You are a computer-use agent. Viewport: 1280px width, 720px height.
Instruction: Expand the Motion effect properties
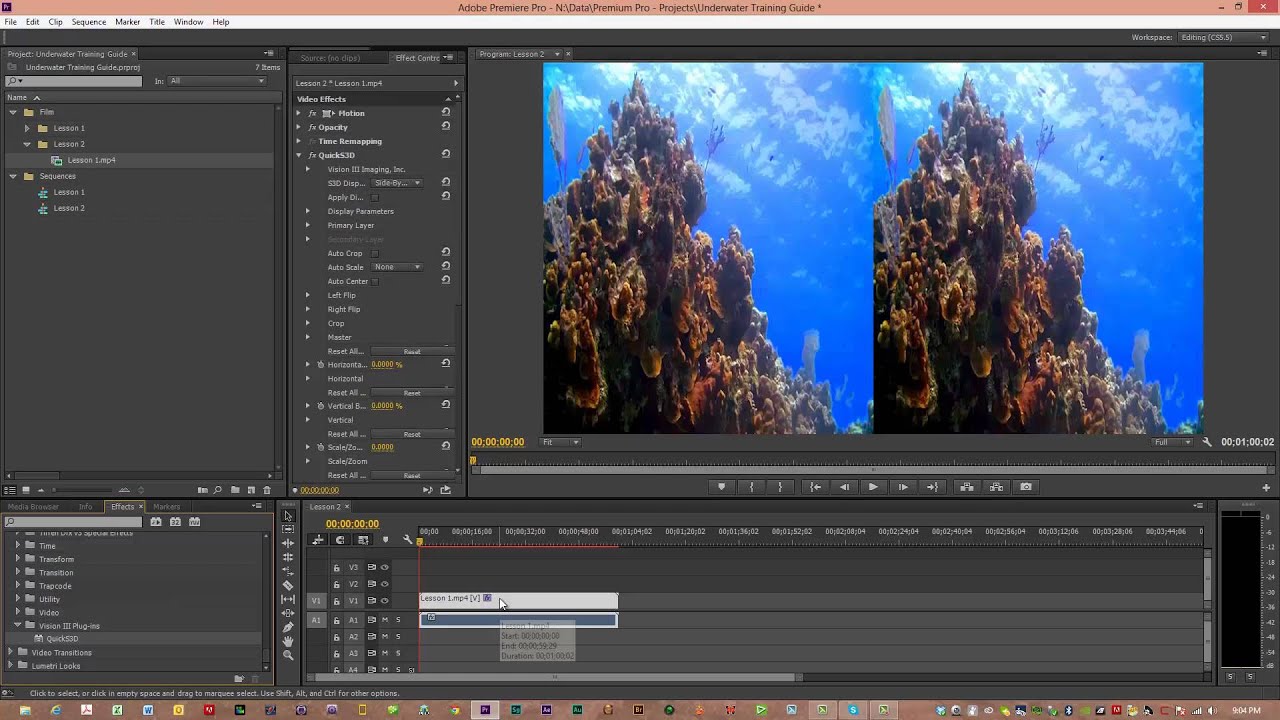point(298,113)
